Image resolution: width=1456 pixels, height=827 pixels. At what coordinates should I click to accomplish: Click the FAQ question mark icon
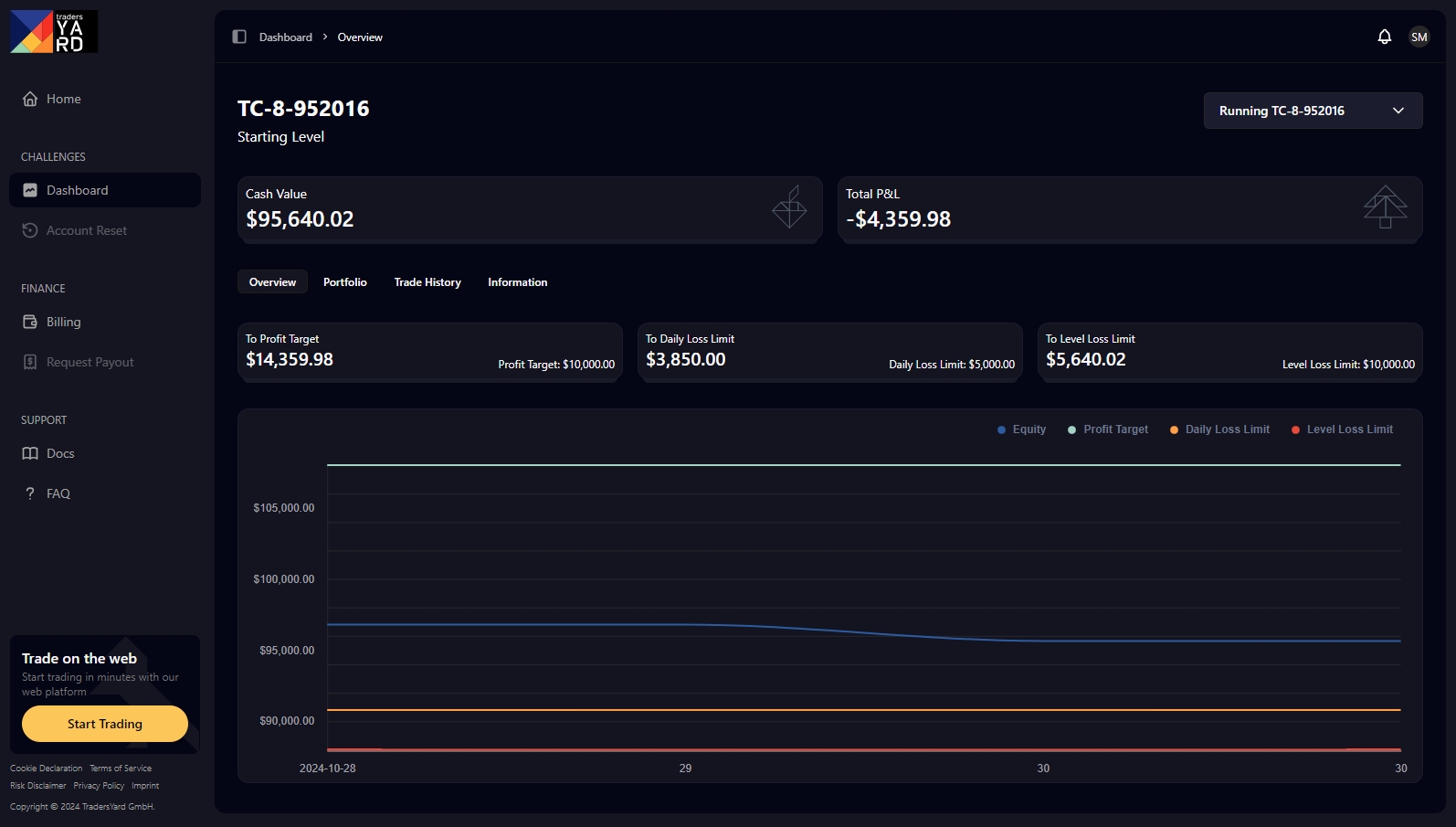click(x=30, y=493)
